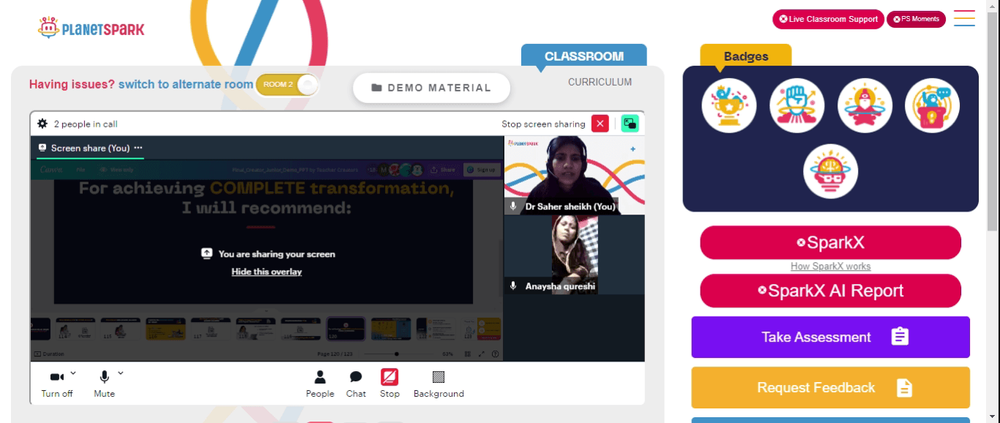Click the PlanetSpark logo
This screenshot has width=1000, height=423.
[x=91, y=28]
